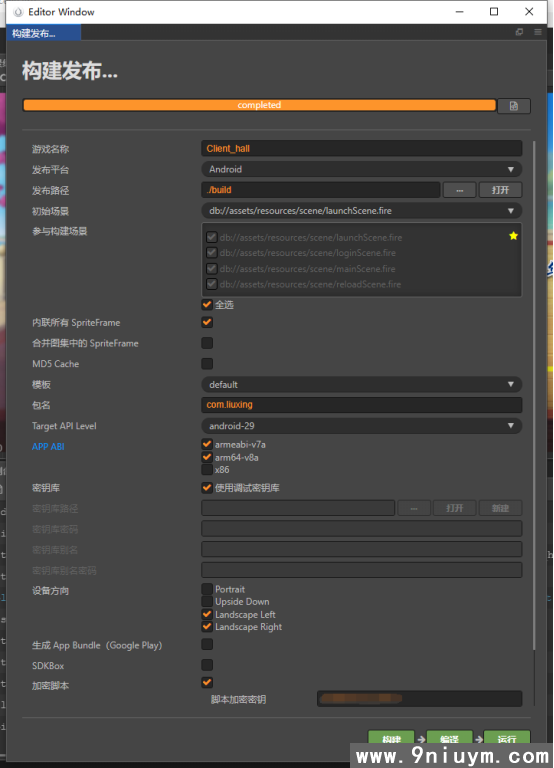Check the x86 APP ABI option
Image resolution: width=554 pixels, height=768 pixels.
coord(207,470)
